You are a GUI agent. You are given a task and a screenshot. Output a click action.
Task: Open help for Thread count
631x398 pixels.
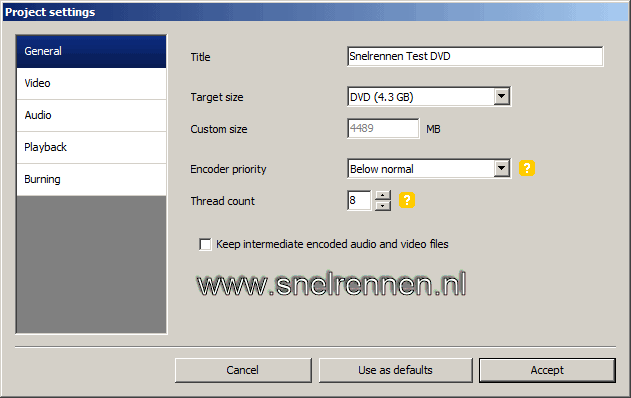tap(407, 200)
